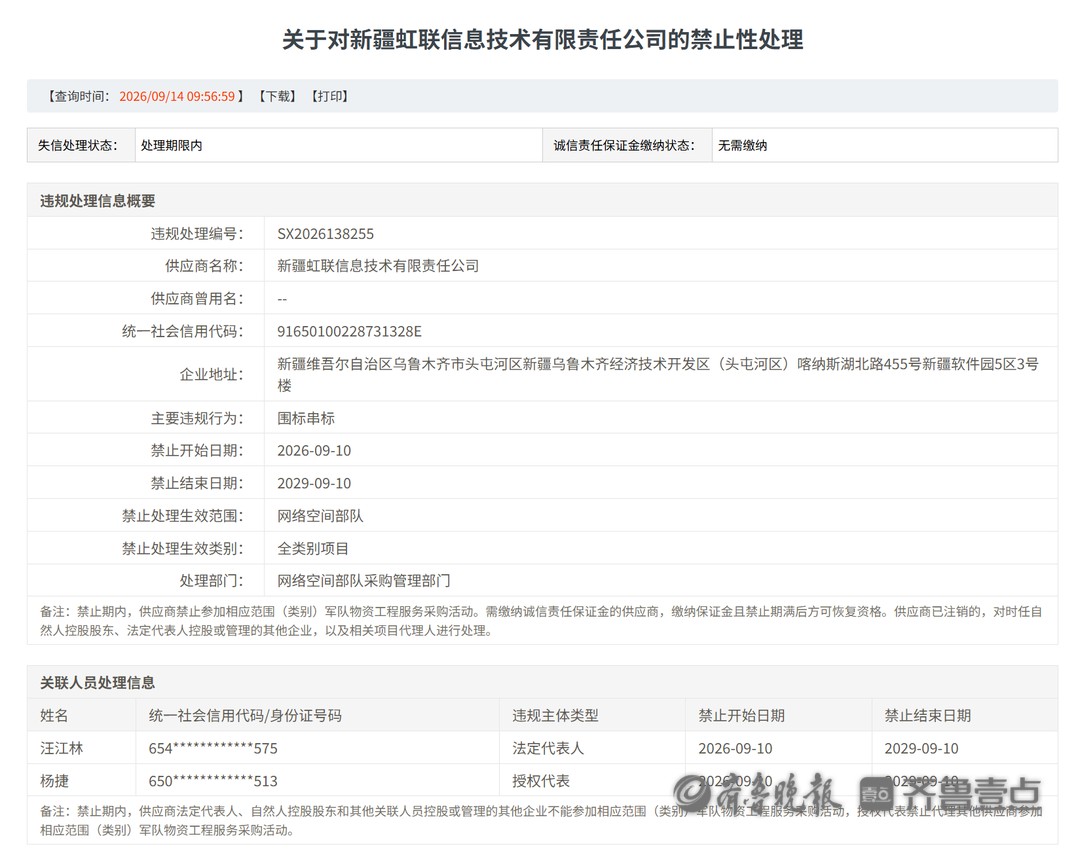Click the page title heading
The height and width of the screenshot is (855, 1080).
tap(543, 39)
